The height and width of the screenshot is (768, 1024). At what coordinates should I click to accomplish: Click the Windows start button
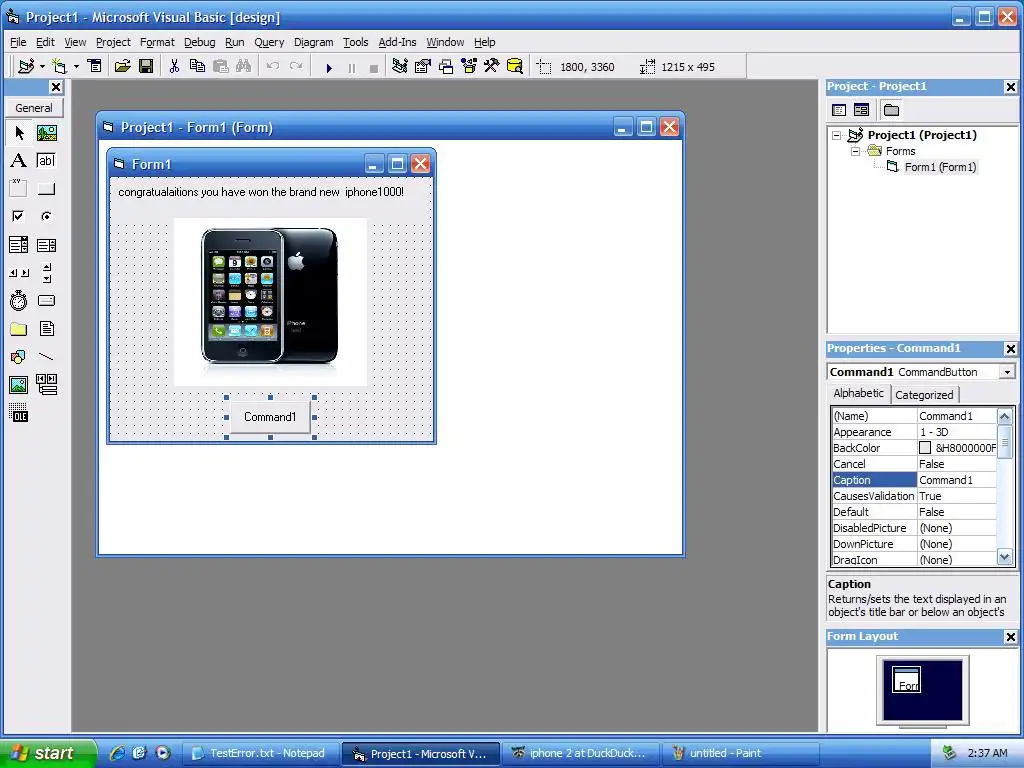click(48, 753)
